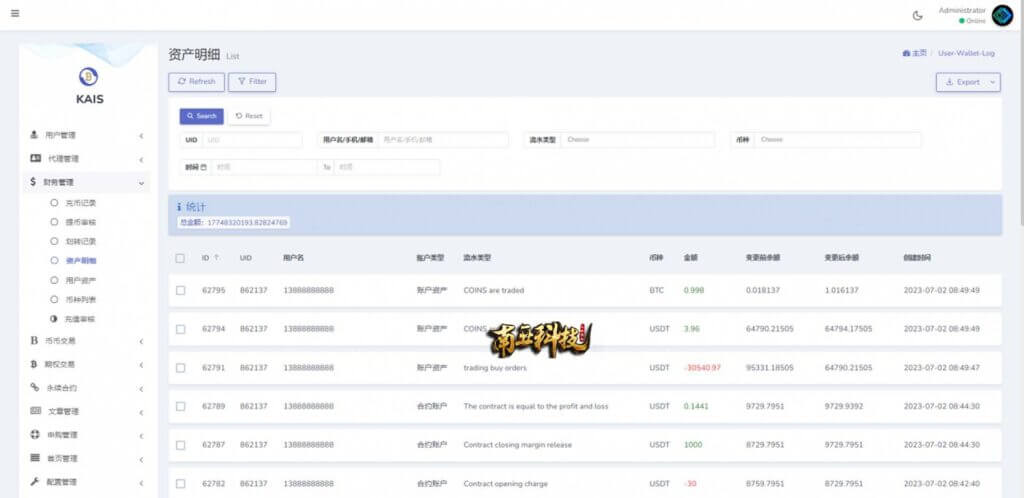Click the KAIS bitcoin logo
Image resolution: width=1024 pixels, height=498 pixels.
88,77
